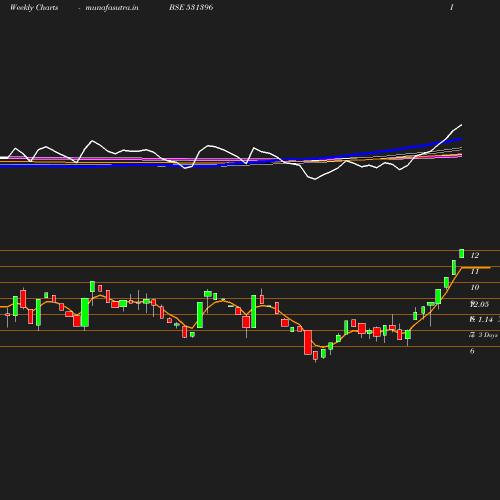This screenshot has width=500, height=500.
Task: Click the '12.05' price value label
Action: click(479, 304)
